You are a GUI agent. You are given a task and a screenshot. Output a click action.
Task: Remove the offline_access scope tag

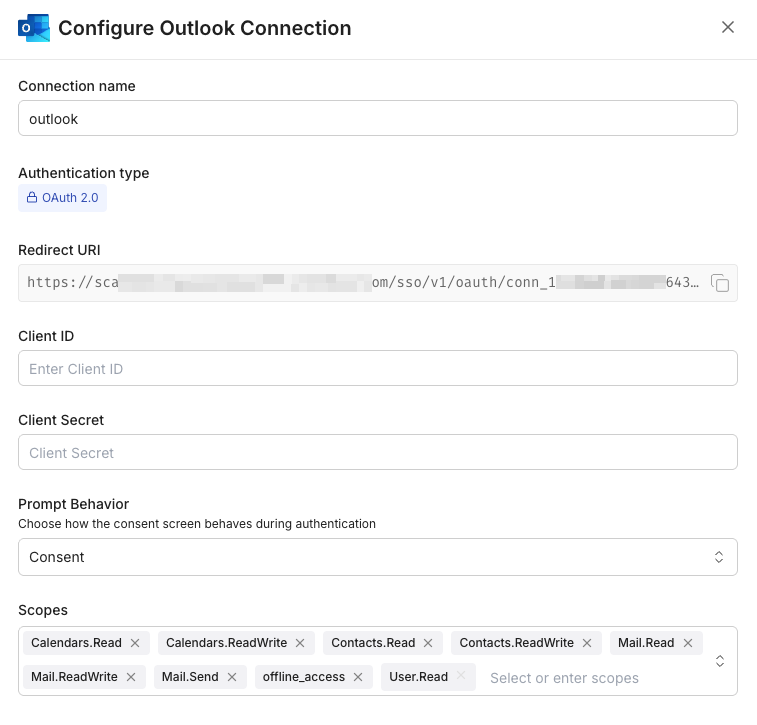pos(358,677)
